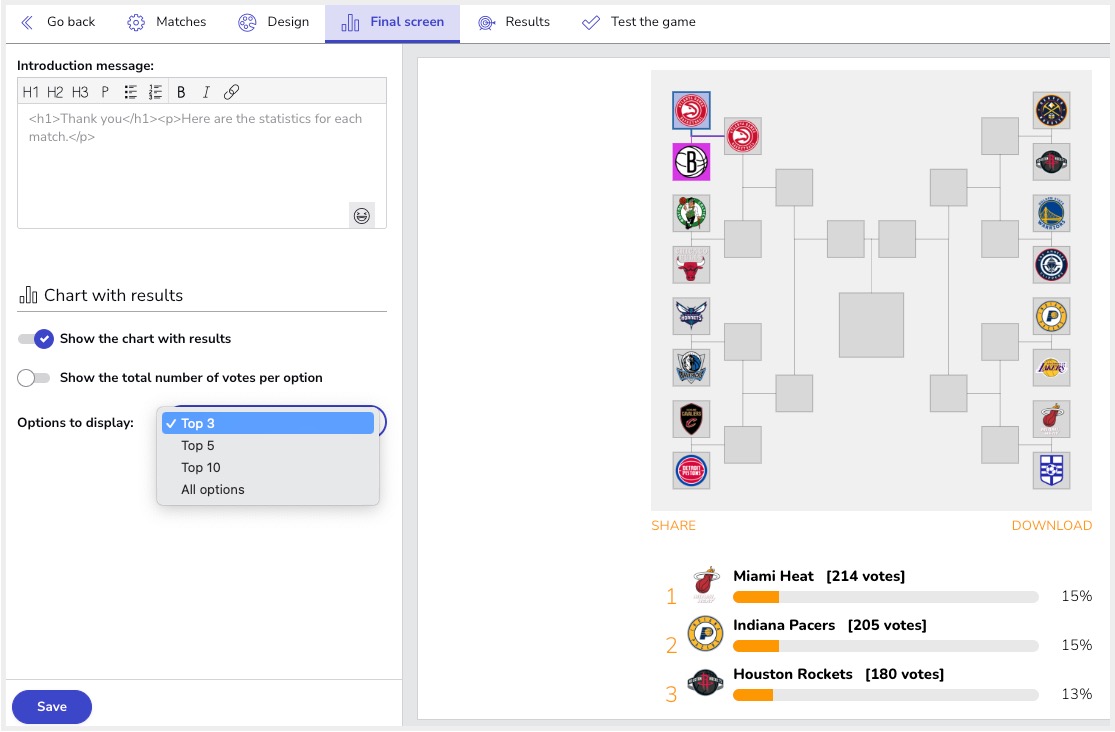Click the 'Houston Rockets [180 votes]' text
This screenshot has height=732, width=1115.
838,674
